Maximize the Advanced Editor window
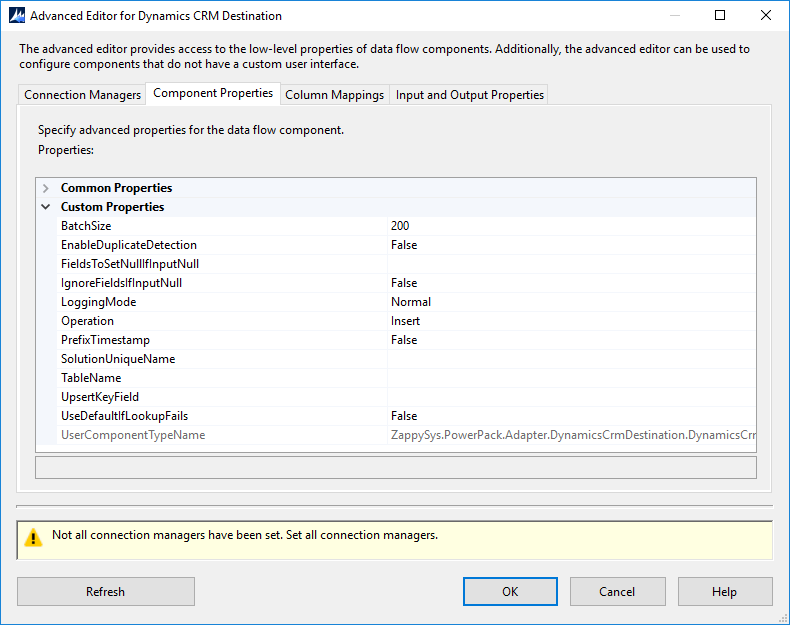This screenshot has width=790, height=625. coord(720,15)
